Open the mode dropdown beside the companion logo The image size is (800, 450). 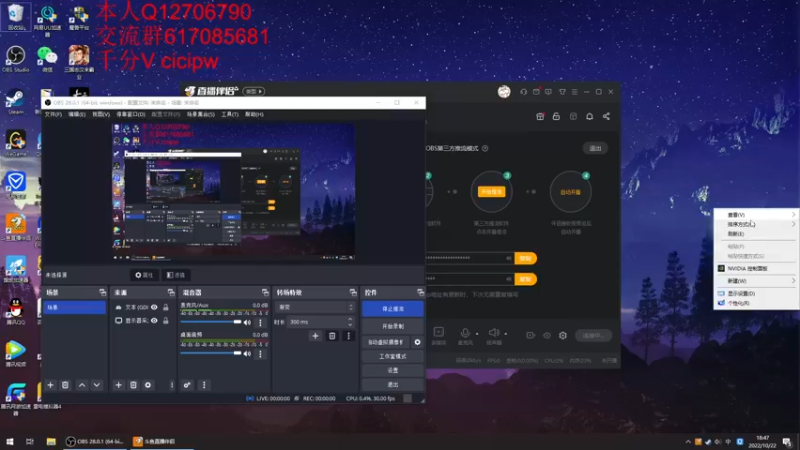pos(254,91)
